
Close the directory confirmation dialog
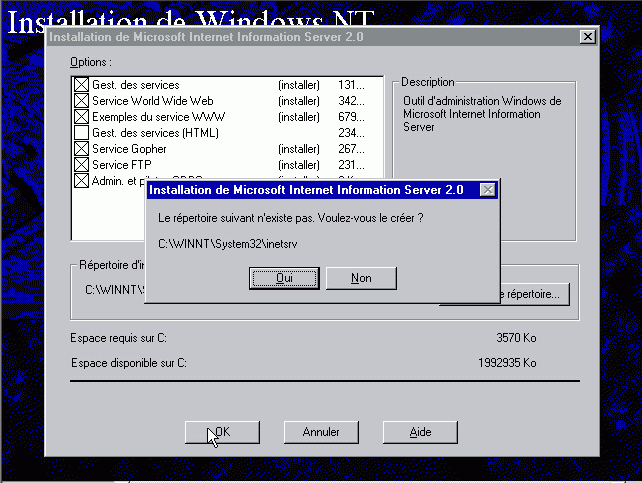(487, 189)
